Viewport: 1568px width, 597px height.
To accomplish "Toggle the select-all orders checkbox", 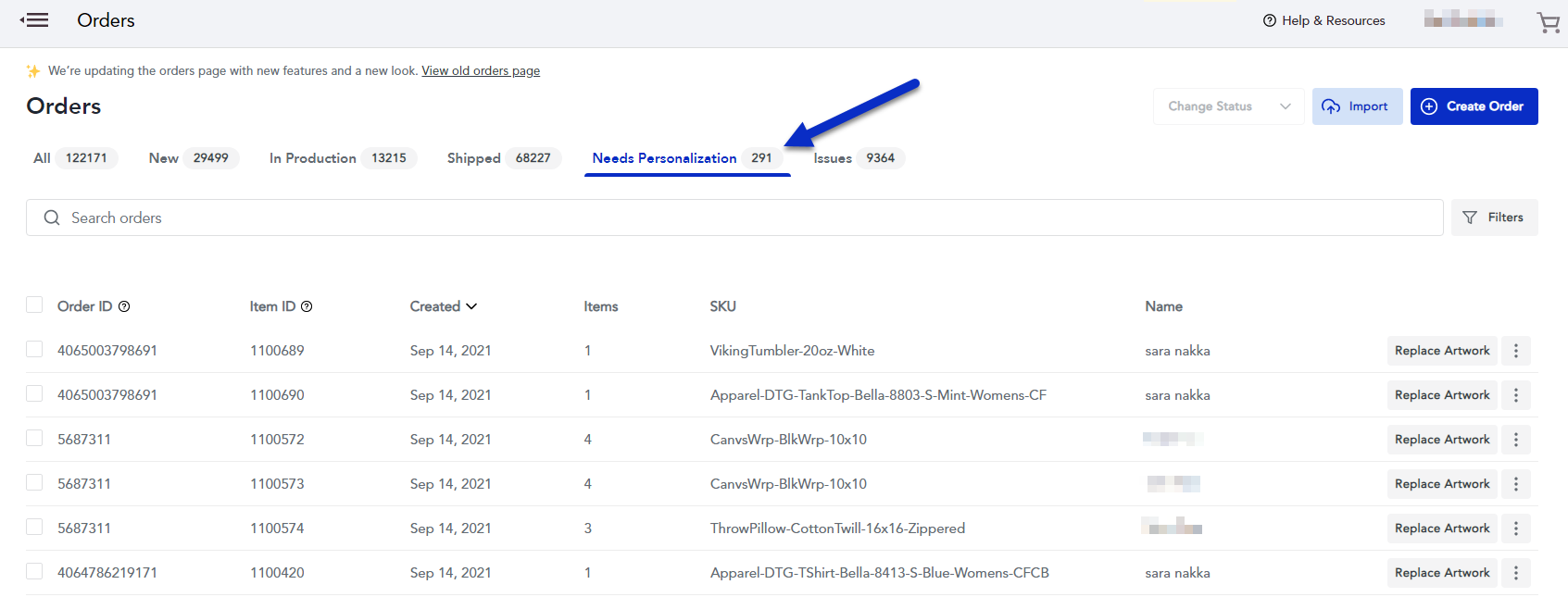I will tap(34, 305).
